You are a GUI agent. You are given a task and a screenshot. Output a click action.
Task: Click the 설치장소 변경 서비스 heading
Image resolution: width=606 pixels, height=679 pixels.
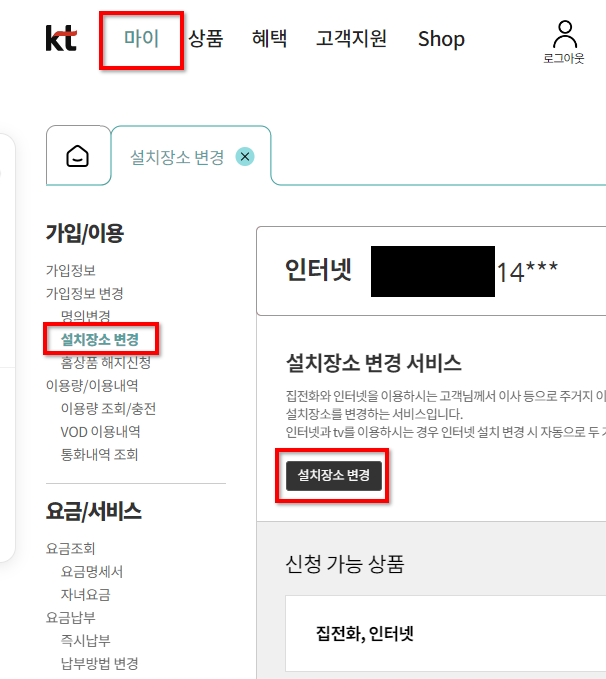(x=374, y=362)
